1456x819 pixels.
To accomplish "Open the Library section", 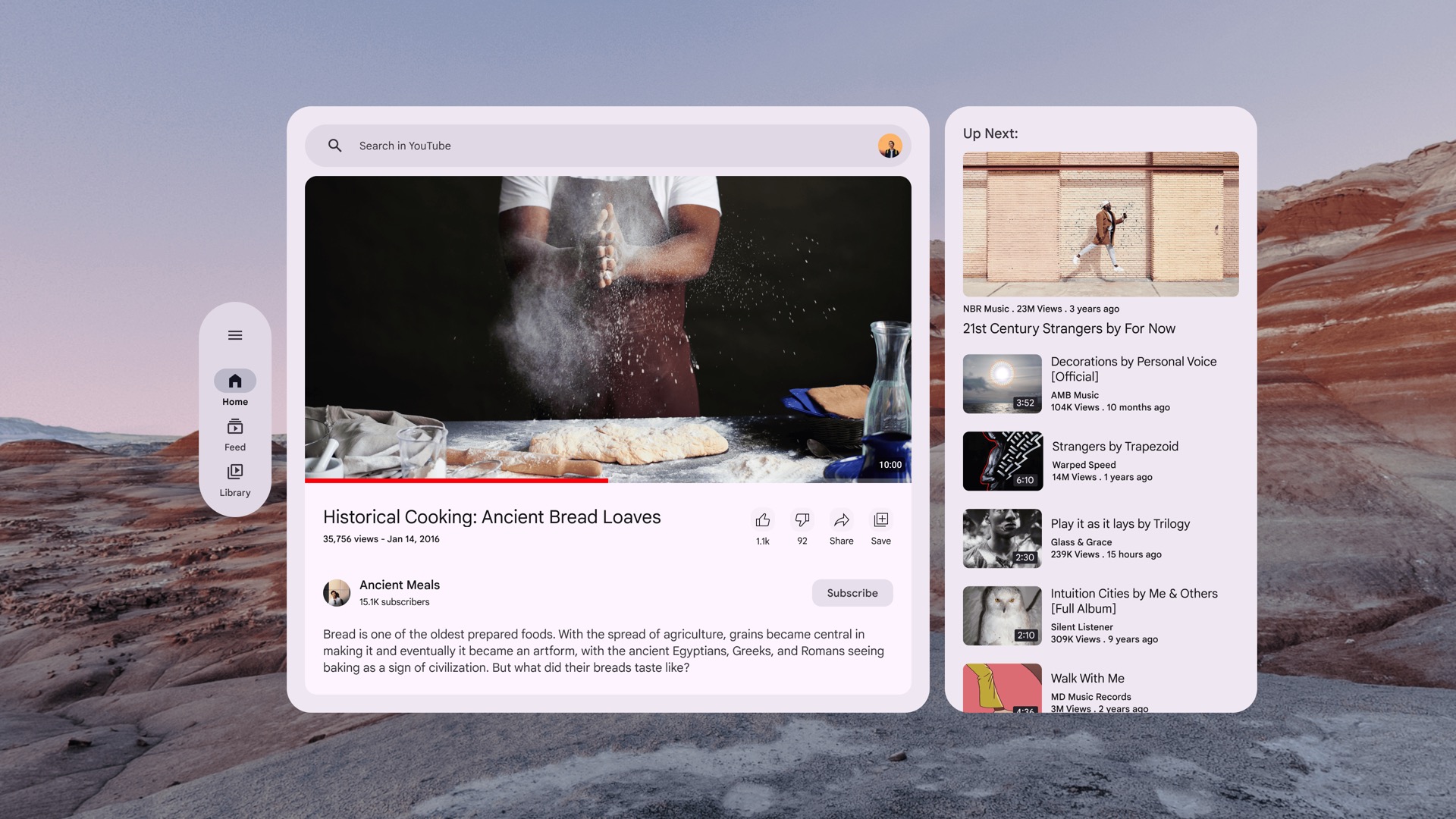I will click(x=235, y=472).
